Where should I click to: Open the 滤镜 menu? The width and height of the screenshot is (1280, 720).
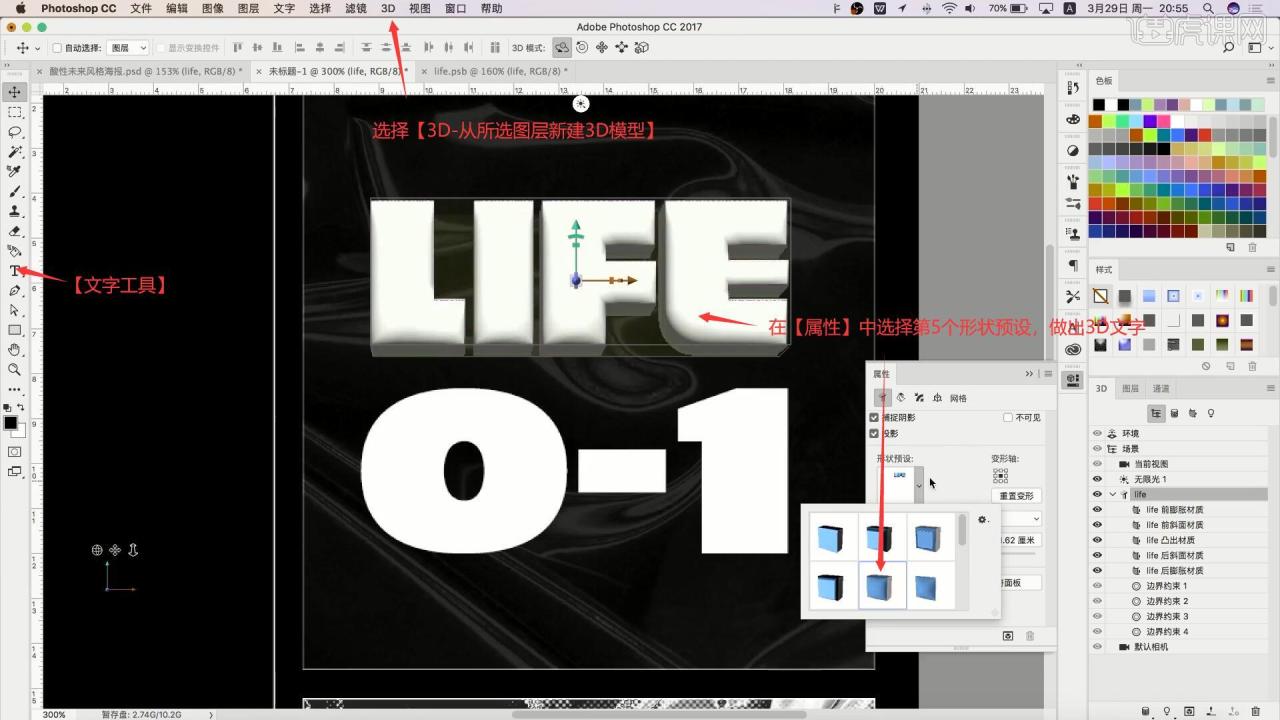[x=355, y=8]
